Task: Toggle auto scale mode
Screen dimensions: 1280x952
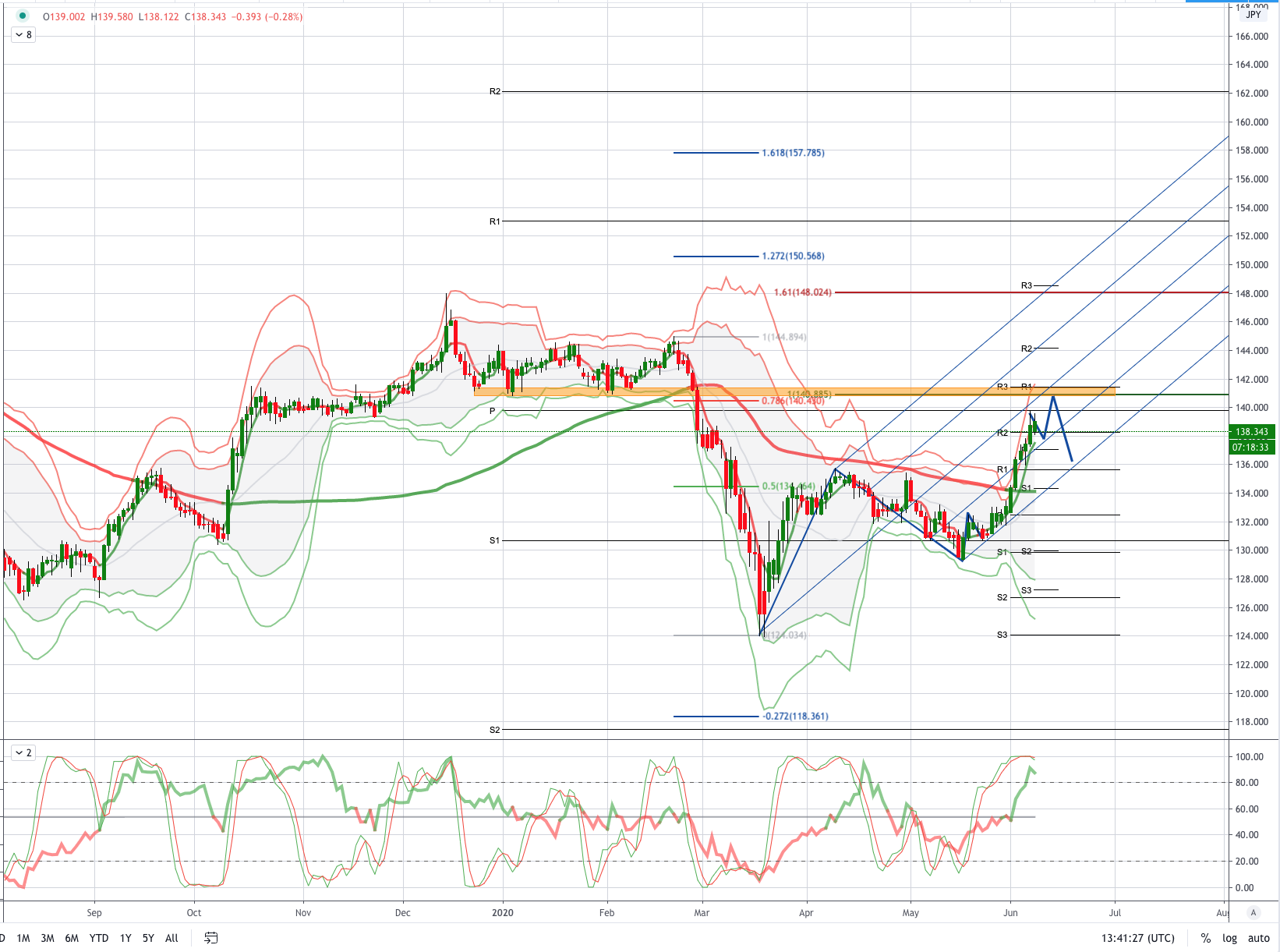Action: tap(1258, 938)
